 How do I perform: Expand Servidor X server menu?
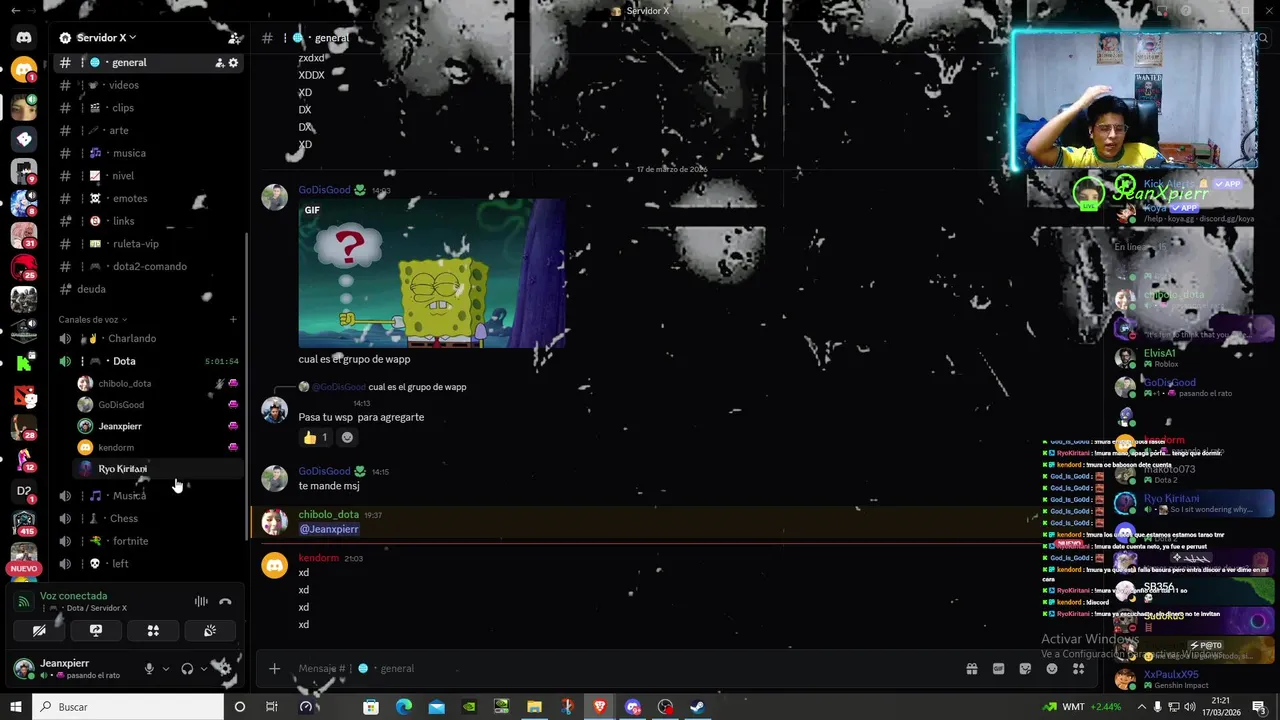[107, 38]
